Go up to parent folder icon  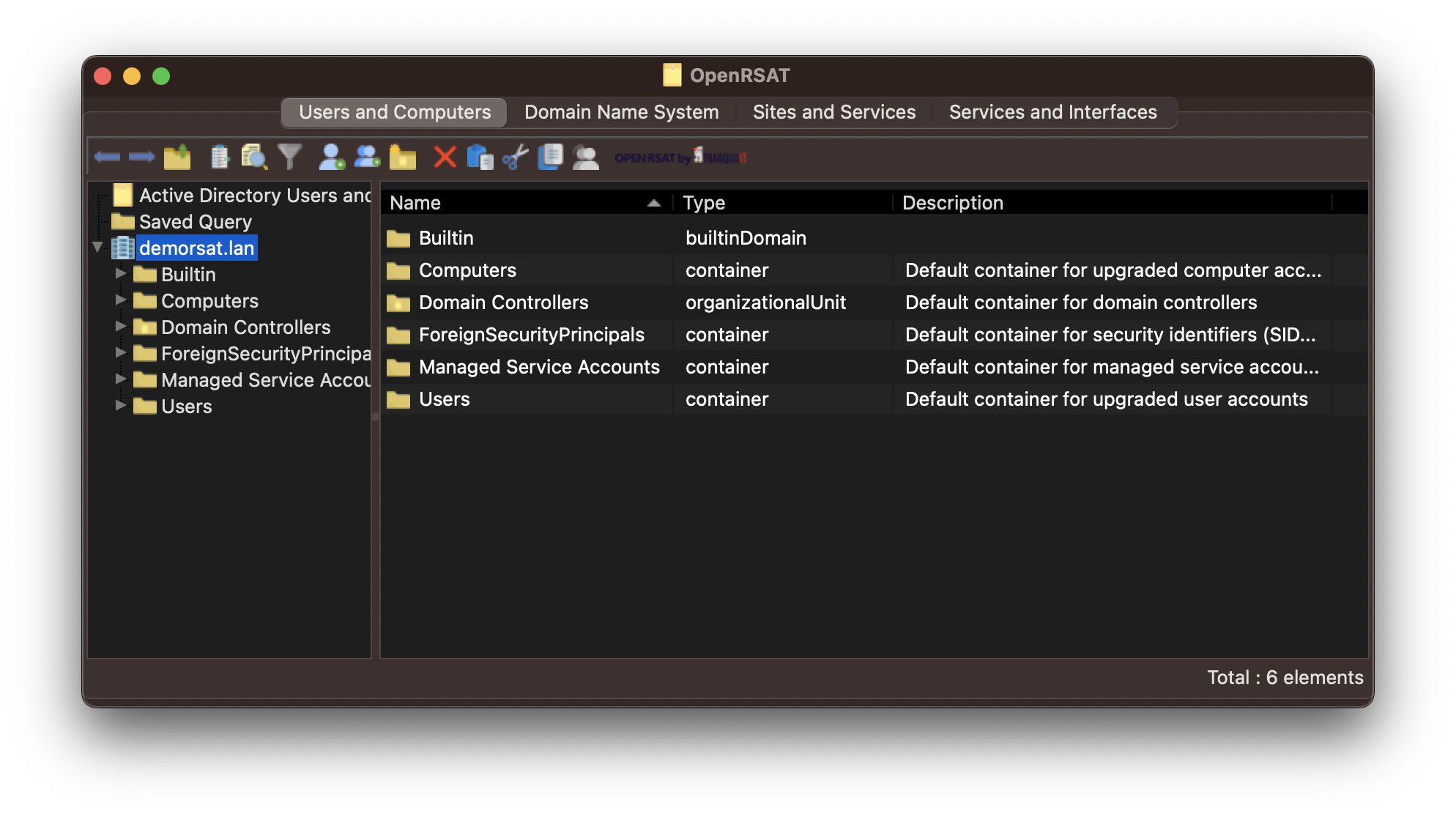point(177,157)
